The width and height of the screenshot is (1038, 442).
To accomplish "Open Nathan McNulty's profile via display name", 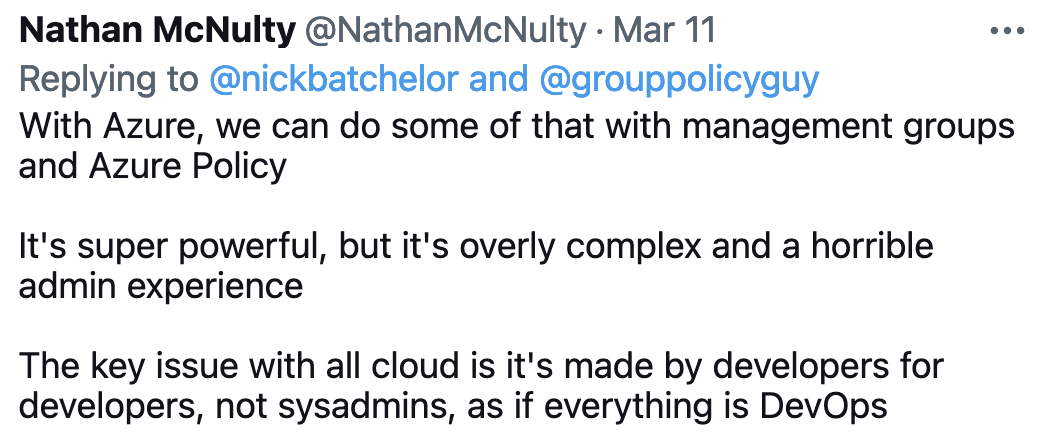I will (157, 31).
